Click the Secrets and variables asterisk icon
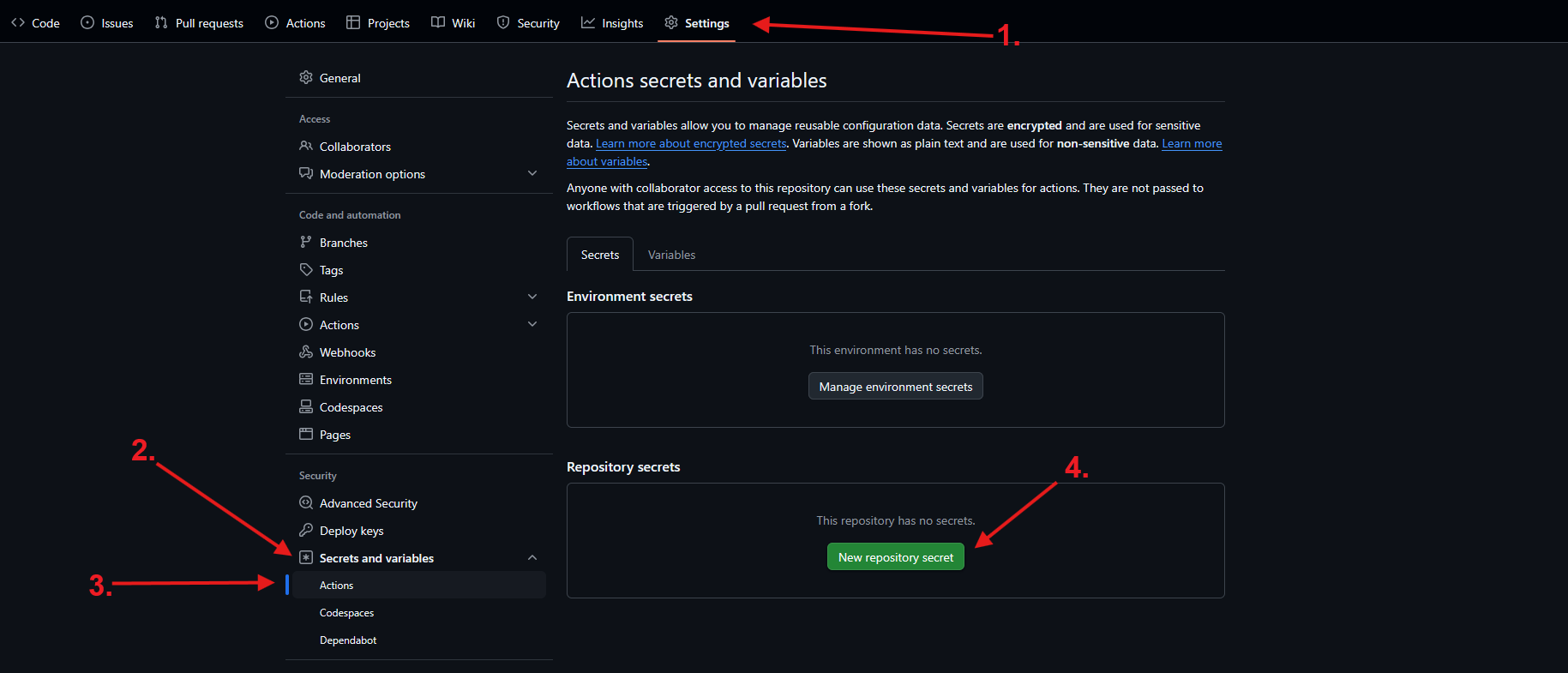The image size is (1568, 673). click(306, 557)
